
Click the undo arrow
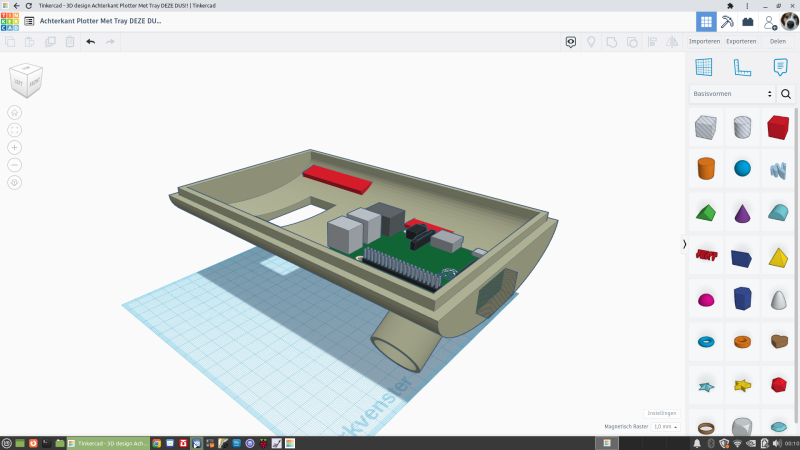[90, 42]
